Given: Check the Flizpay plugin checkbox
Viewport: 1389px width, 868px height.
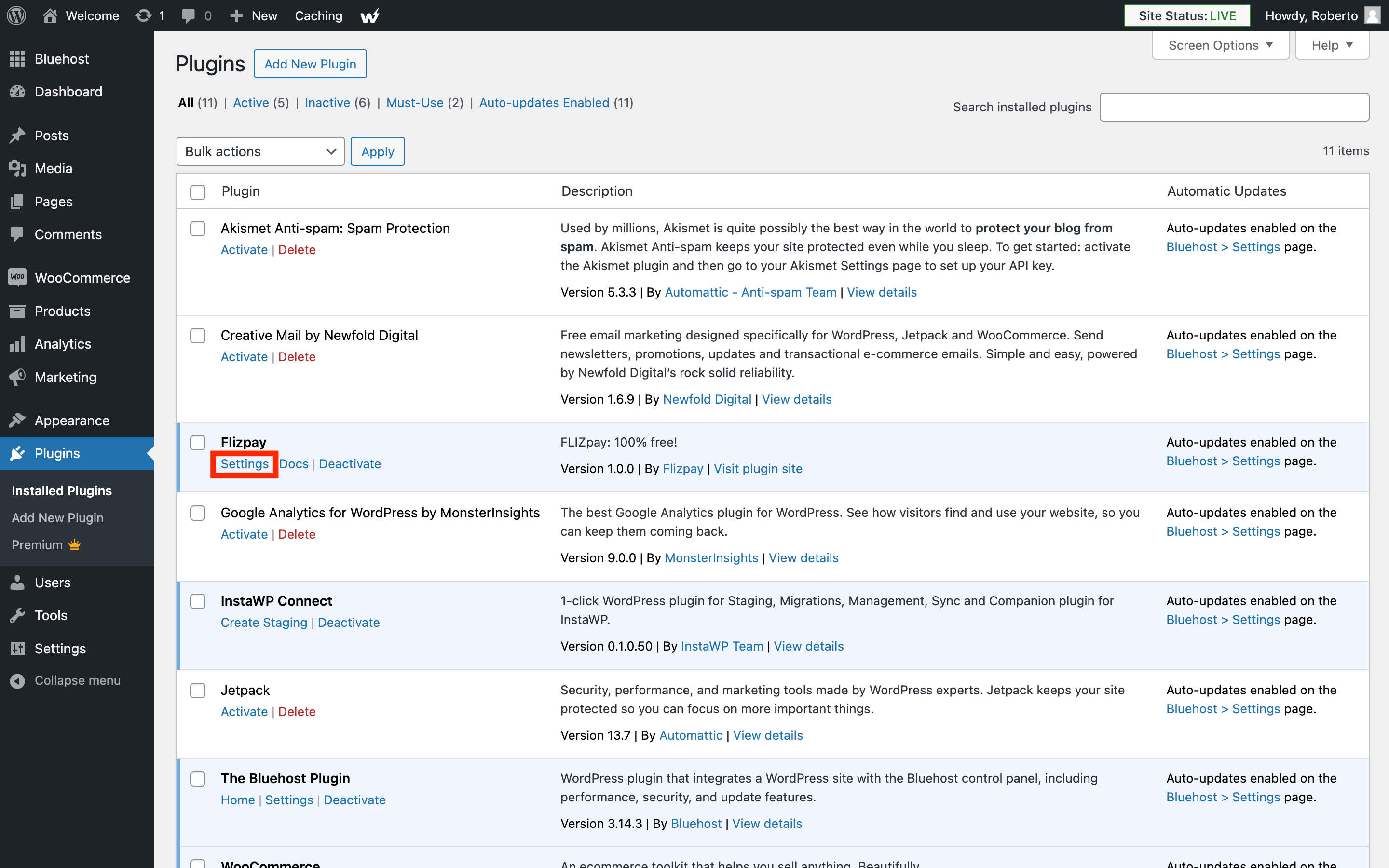Looking at the screenshot, I should (x=197, y=443).
